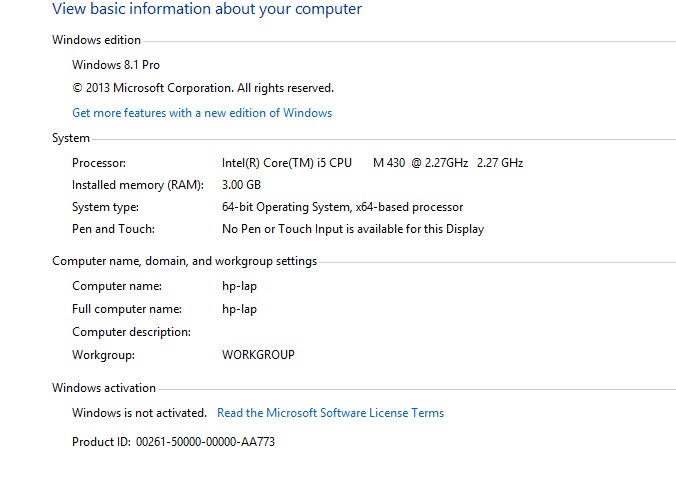Click the 'Windows edition' section header
Screen dimensions: 676x482
pyautogui.click(x=96, y=40)
